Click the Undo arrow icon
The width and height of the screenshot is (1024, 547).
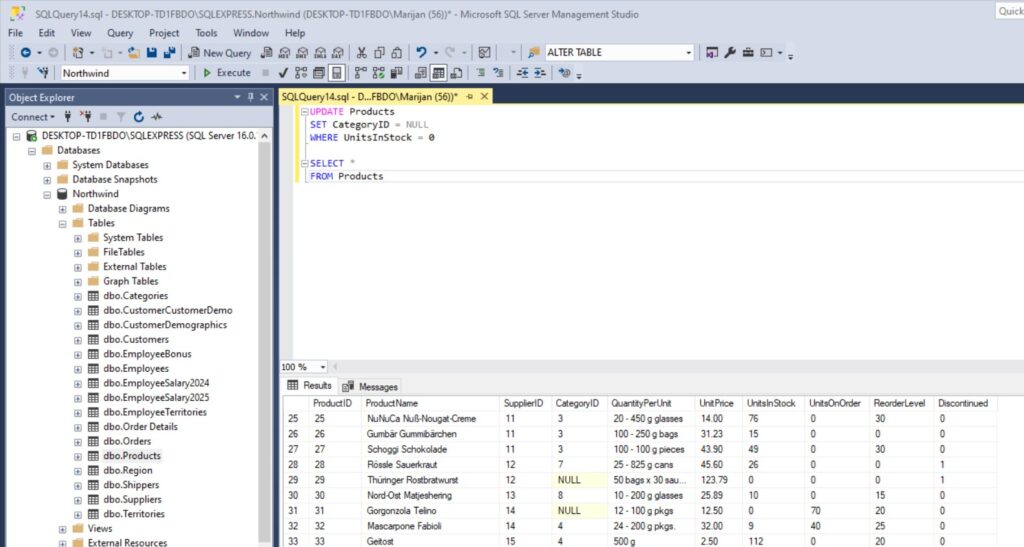pyautogui.click(x=421, y=53)
